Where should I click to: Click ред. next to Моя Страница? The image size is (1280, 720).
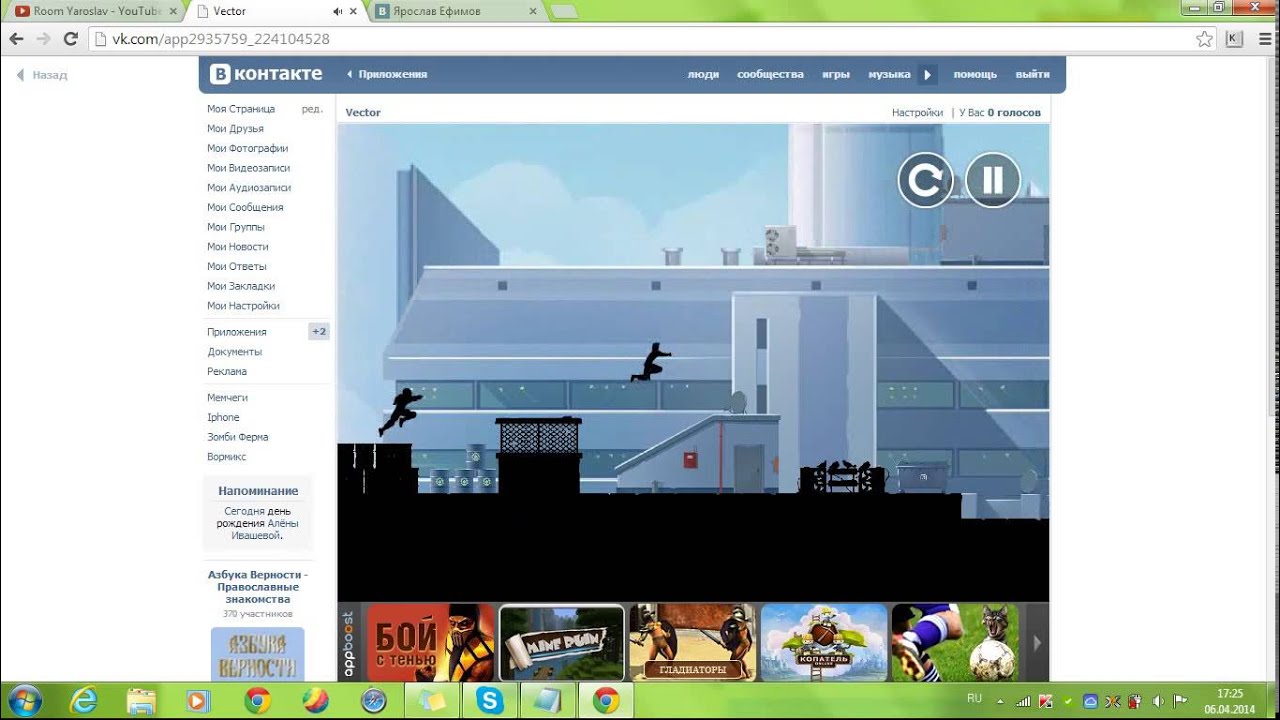pyautogui.click(x=312, y=109)
